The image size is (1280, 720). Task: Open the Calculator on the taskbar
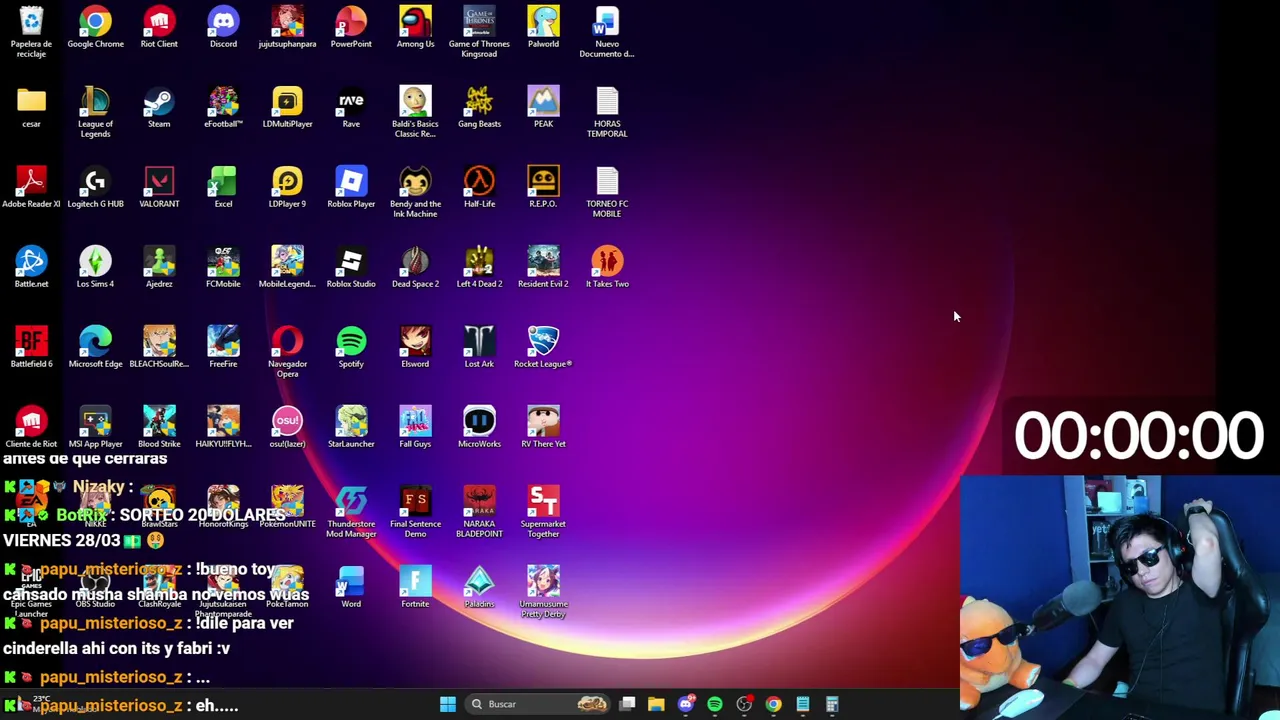(831, 704)
